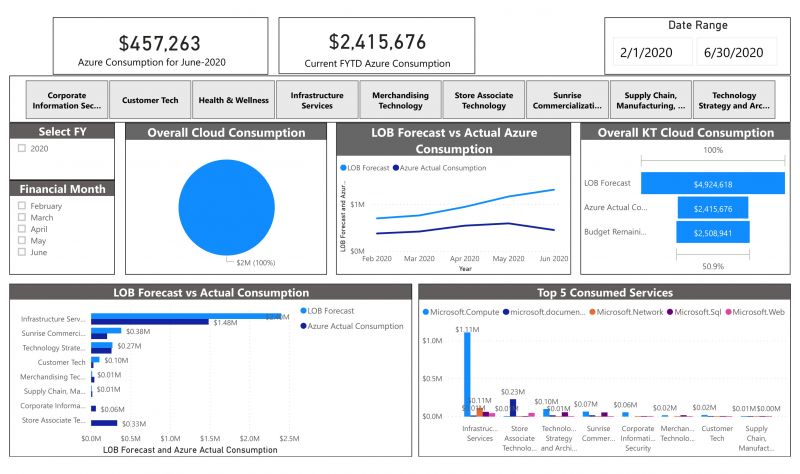800x474 pixels.
Task: Select the $4,924,618 LOB Forecast funnel bar
Action: point(713,183)
